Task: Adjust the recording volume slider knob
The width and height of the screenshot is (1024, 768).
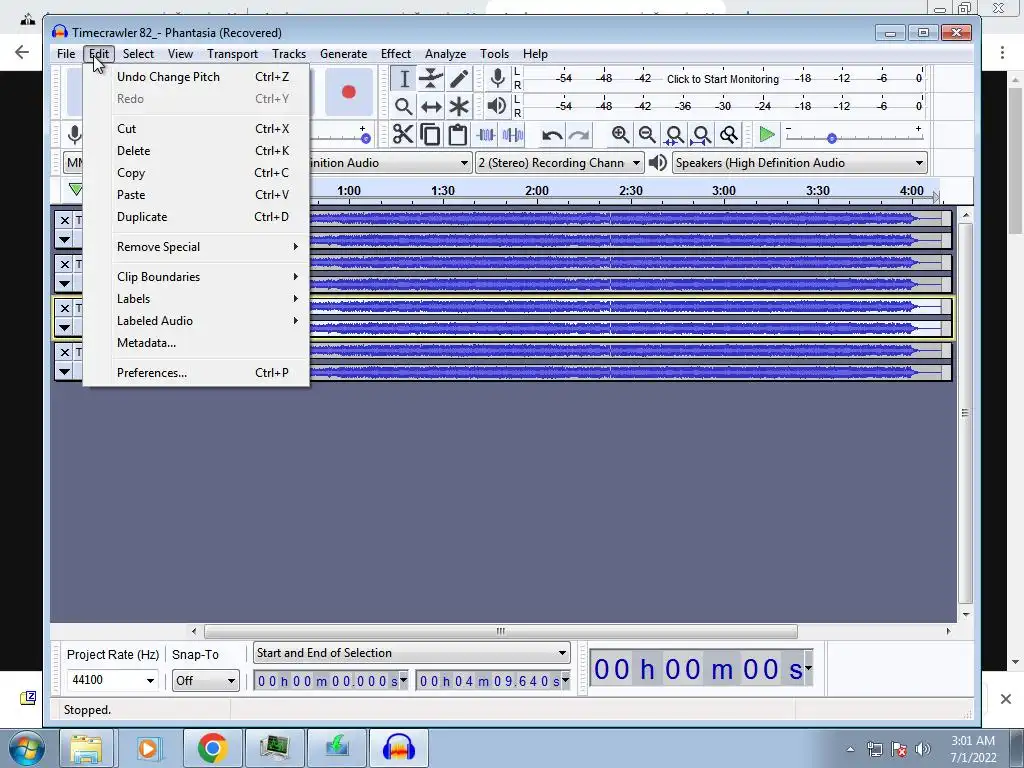Action: (366, 138)
